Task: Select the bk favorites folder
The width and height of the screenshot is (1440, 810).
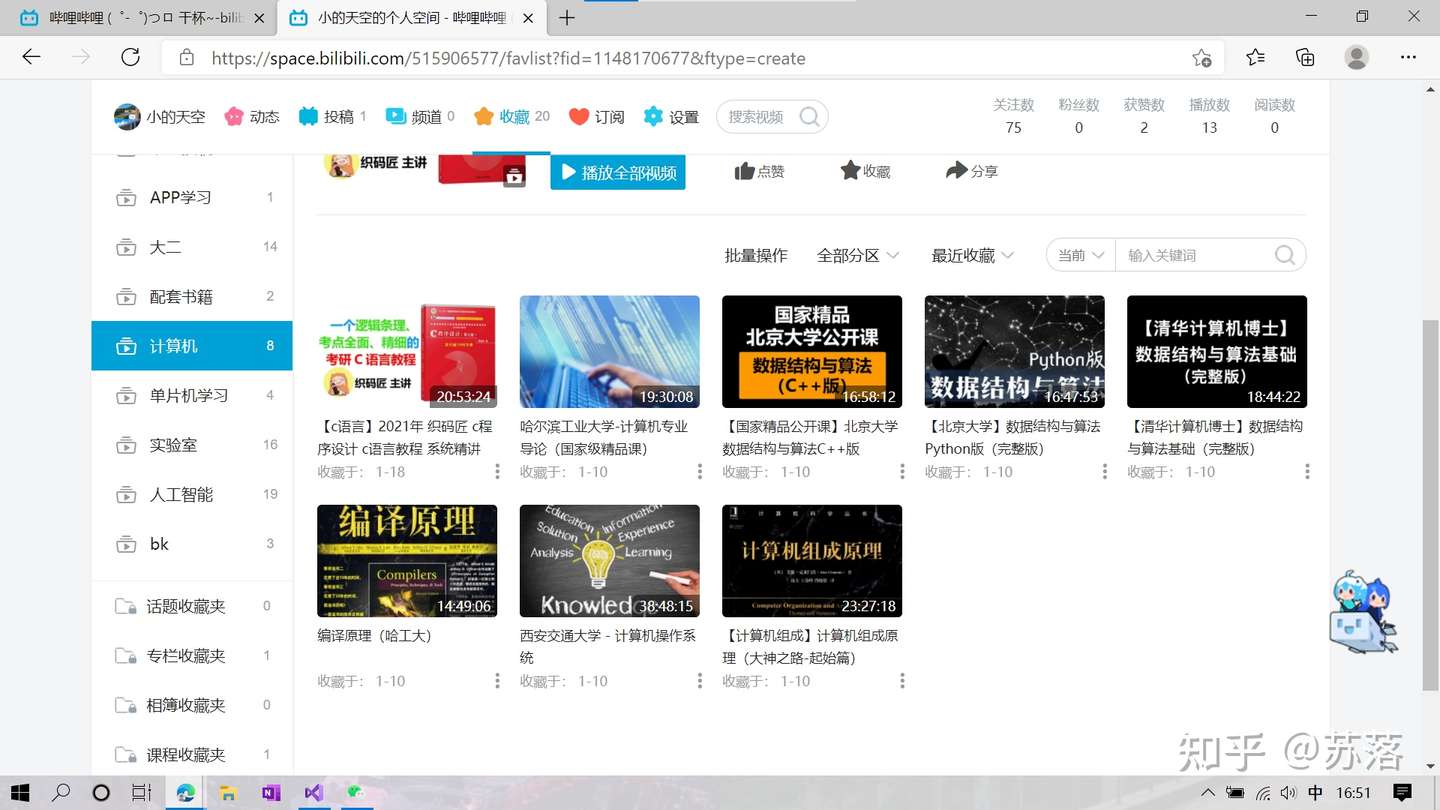Action: [x=192, y=544]
